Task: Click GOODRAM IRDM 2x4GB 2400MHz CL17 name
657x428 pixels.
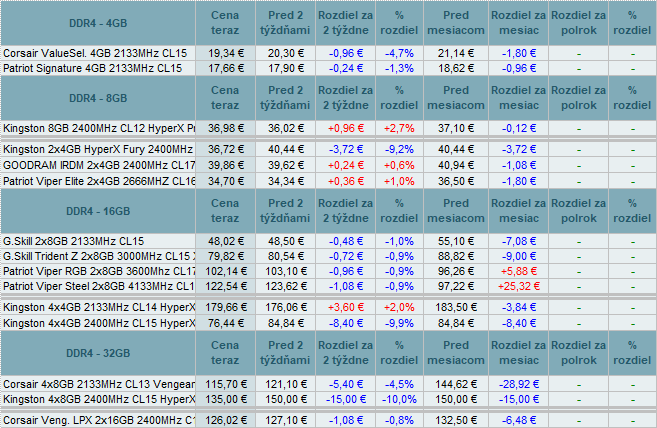Action: (x=99, y=165)
